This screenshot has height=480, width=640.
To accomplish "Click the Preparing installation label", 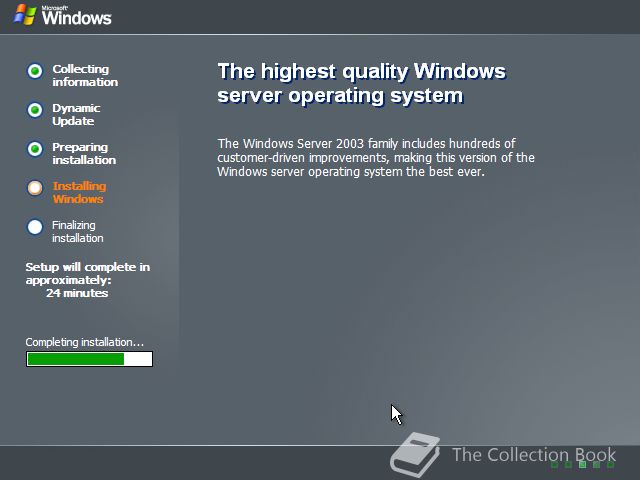I will click(84, 153).
